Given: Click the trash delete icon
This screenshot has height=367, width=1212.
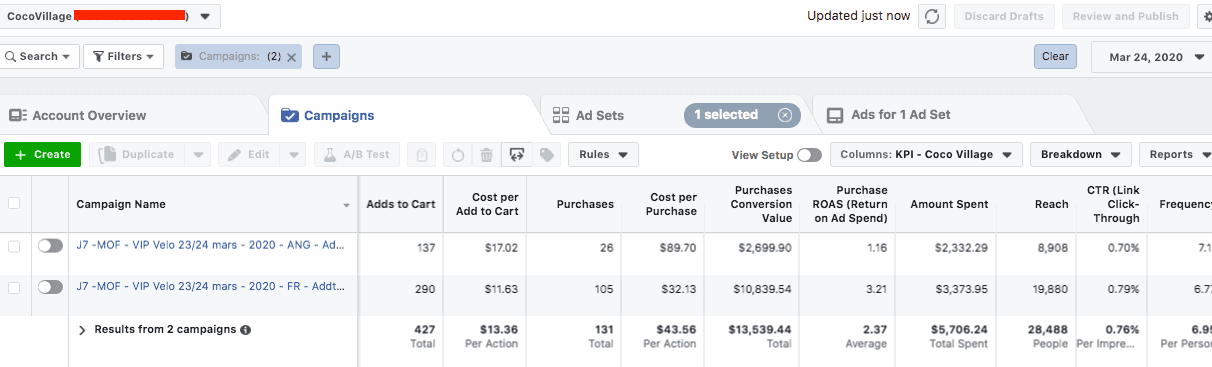Looking at the screenshot, I should (x=486, y=155).
